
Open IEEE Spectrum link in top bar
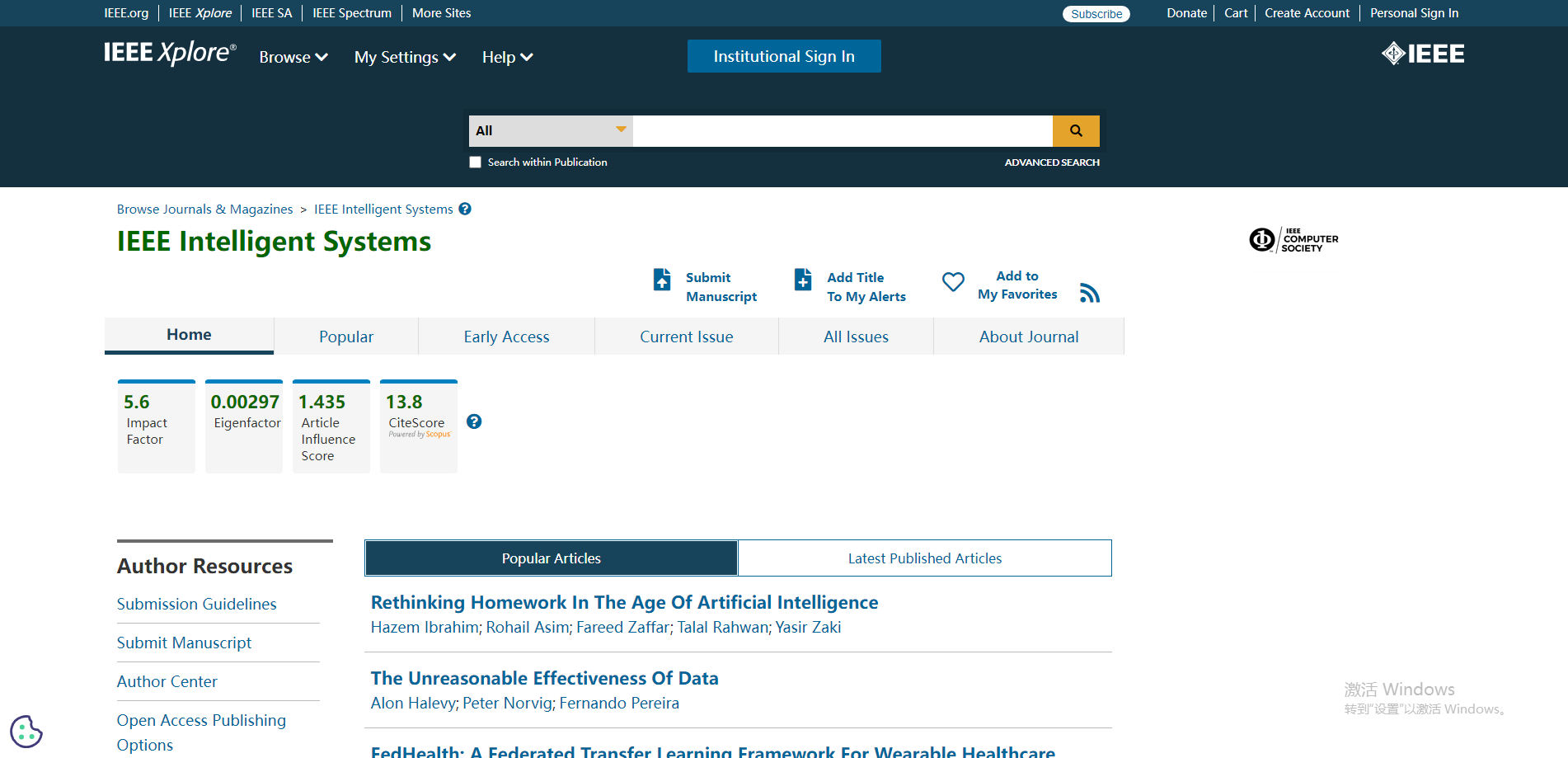pyautogui.click(x=352, y=13)
